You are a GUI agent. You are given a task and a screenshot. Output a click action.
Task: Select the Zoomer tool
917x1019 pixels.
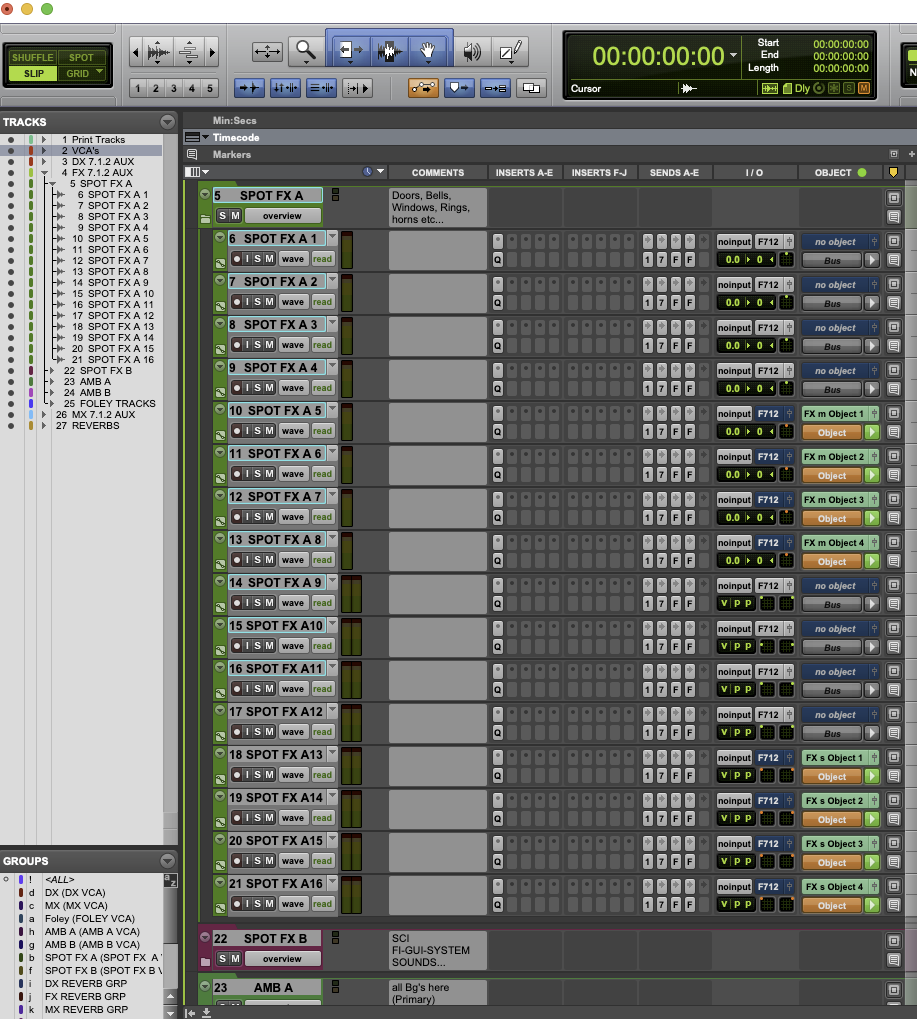(303, 50)
